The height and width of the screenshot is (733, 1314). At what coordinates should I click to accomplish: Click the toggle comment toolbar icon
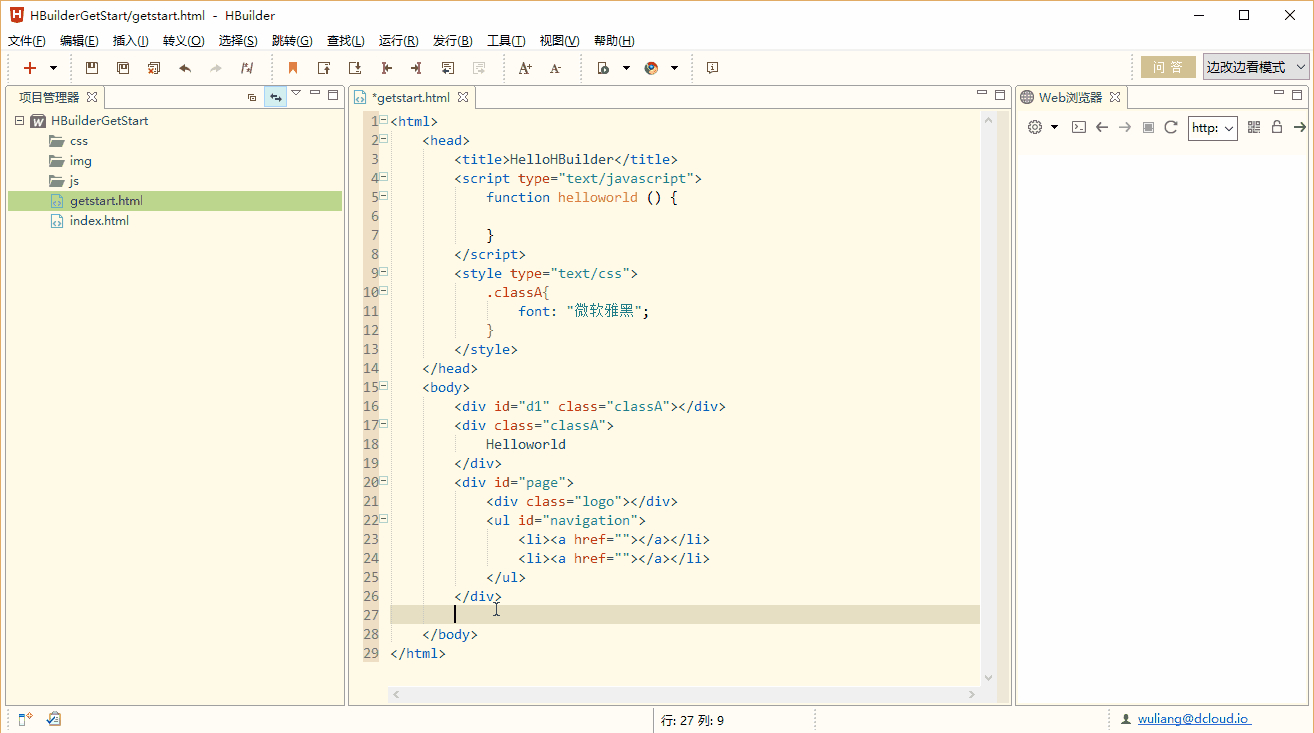448,68
